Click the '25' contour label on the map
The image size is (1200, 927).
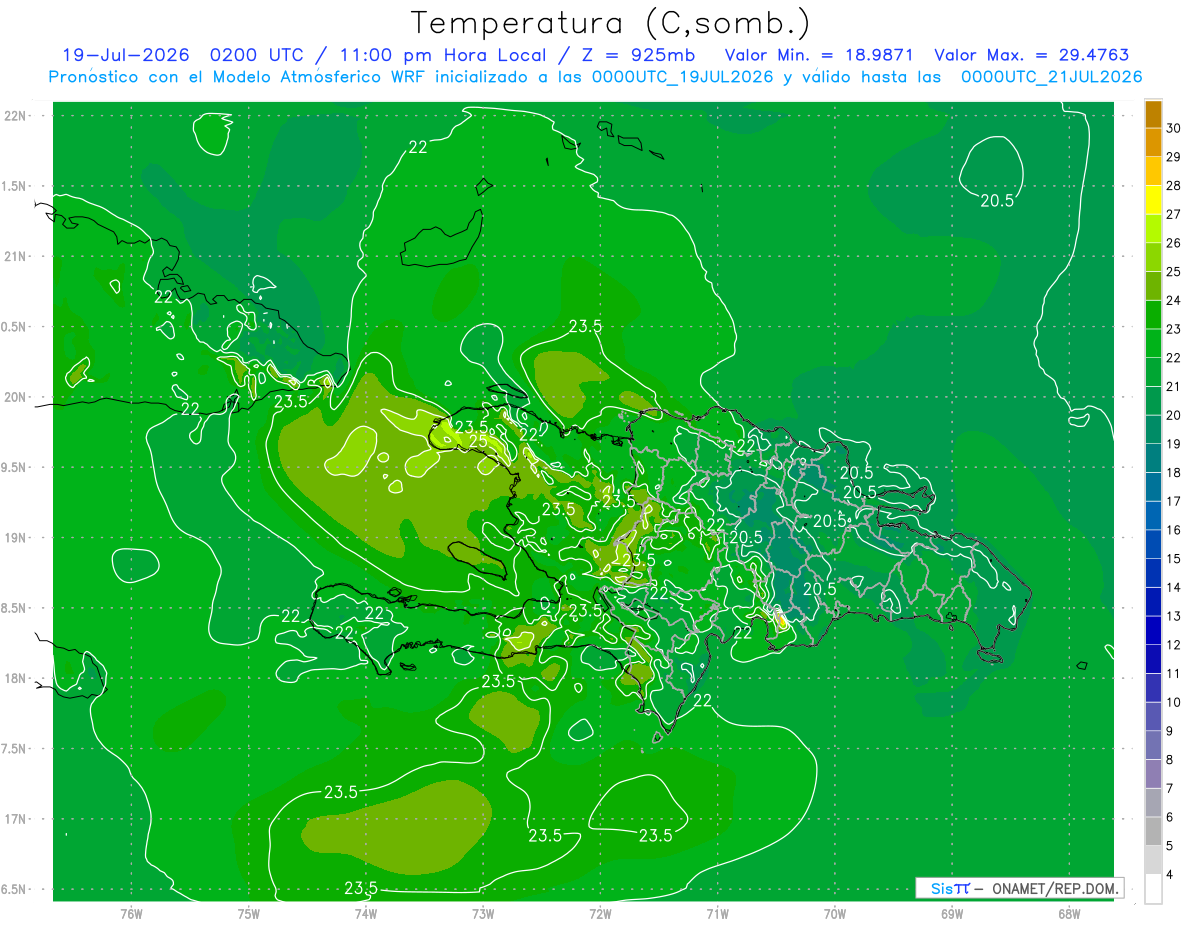(478, 441)
